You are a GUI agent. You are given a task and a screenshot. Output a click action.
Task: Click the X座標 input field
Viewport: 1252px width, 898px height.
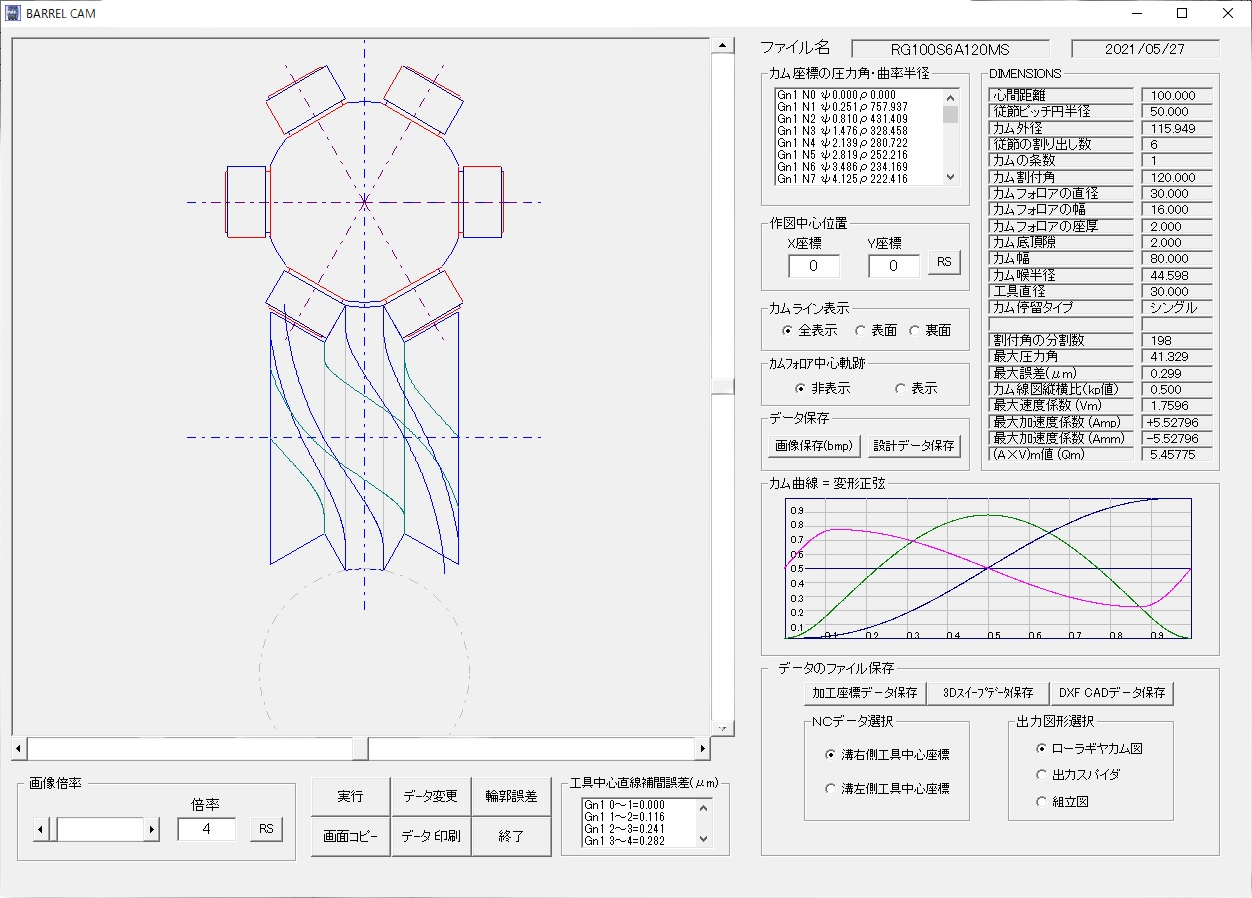click(x=814, y=266)
